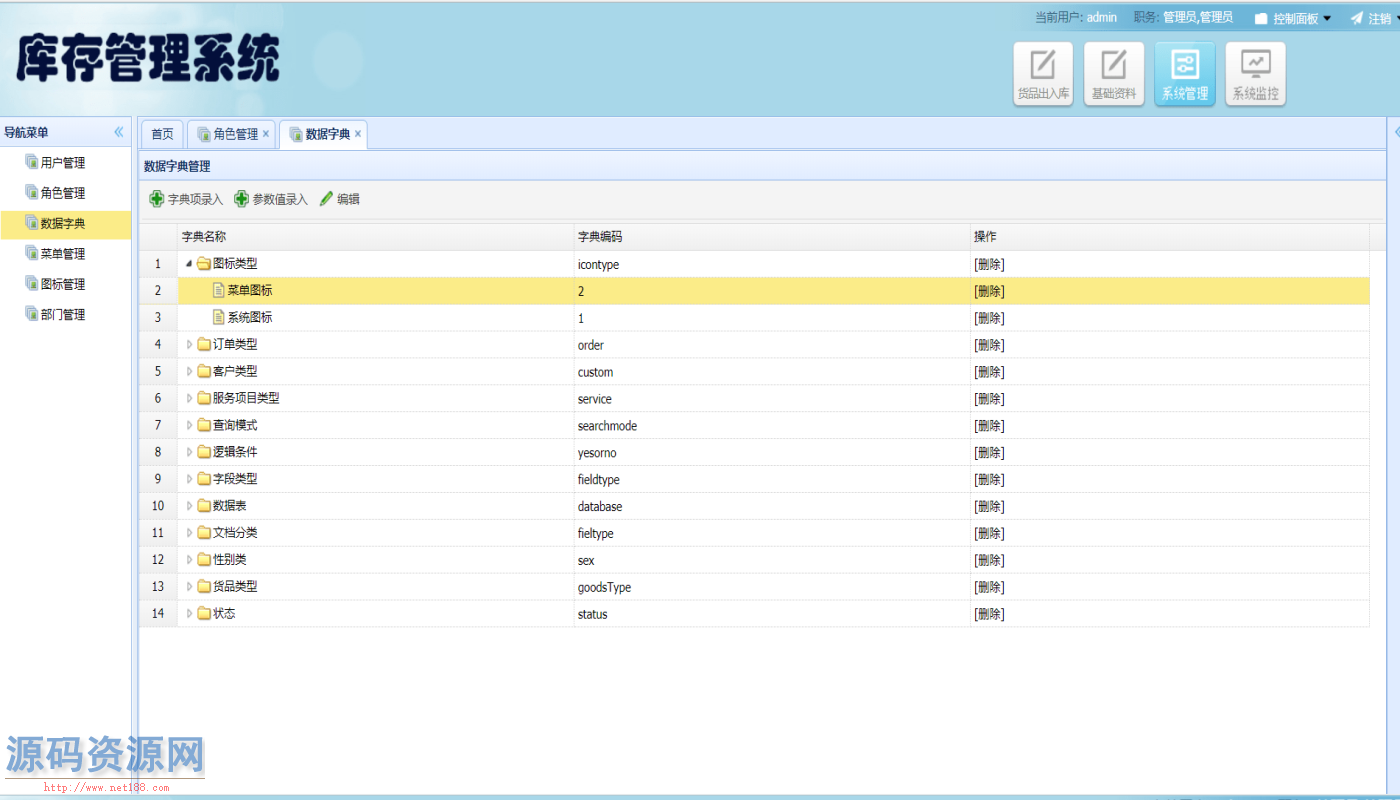
Task: Open 角色管理 in the navigation menu
Action: point(66,193)
